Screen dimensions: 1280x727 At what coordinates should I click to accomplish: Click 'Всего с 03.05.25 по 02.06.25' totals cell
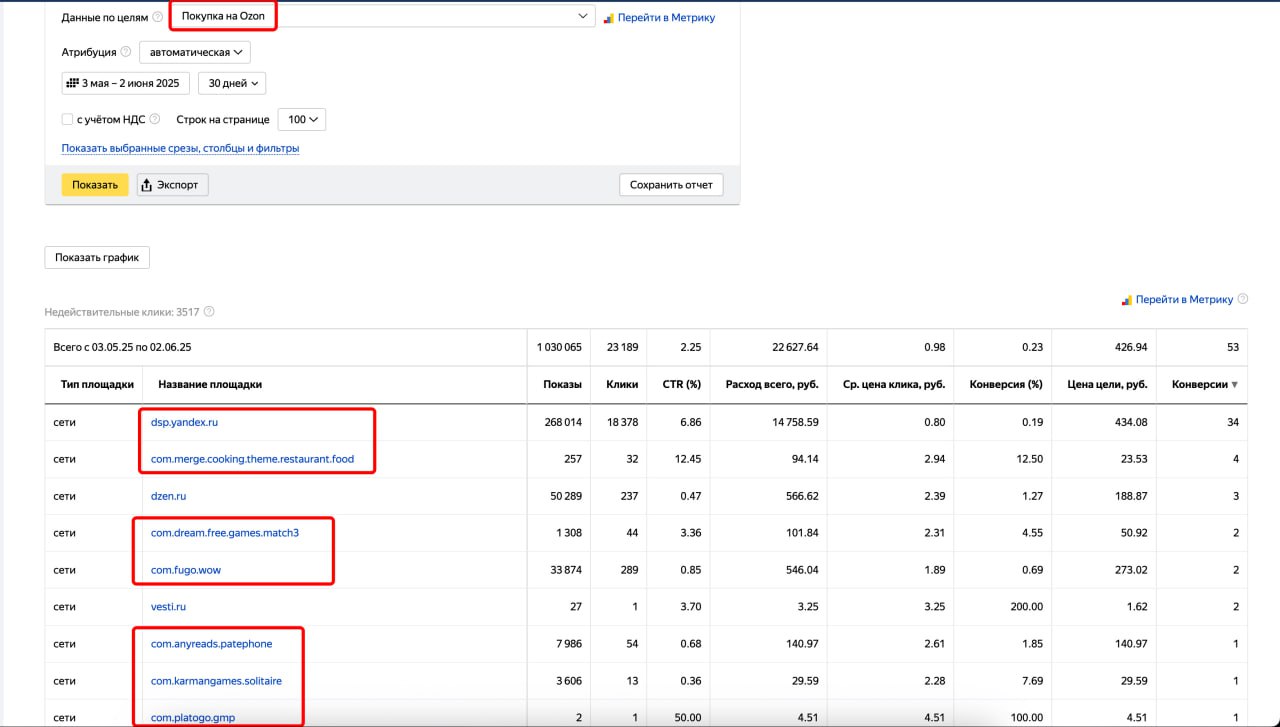coord(123,347)
